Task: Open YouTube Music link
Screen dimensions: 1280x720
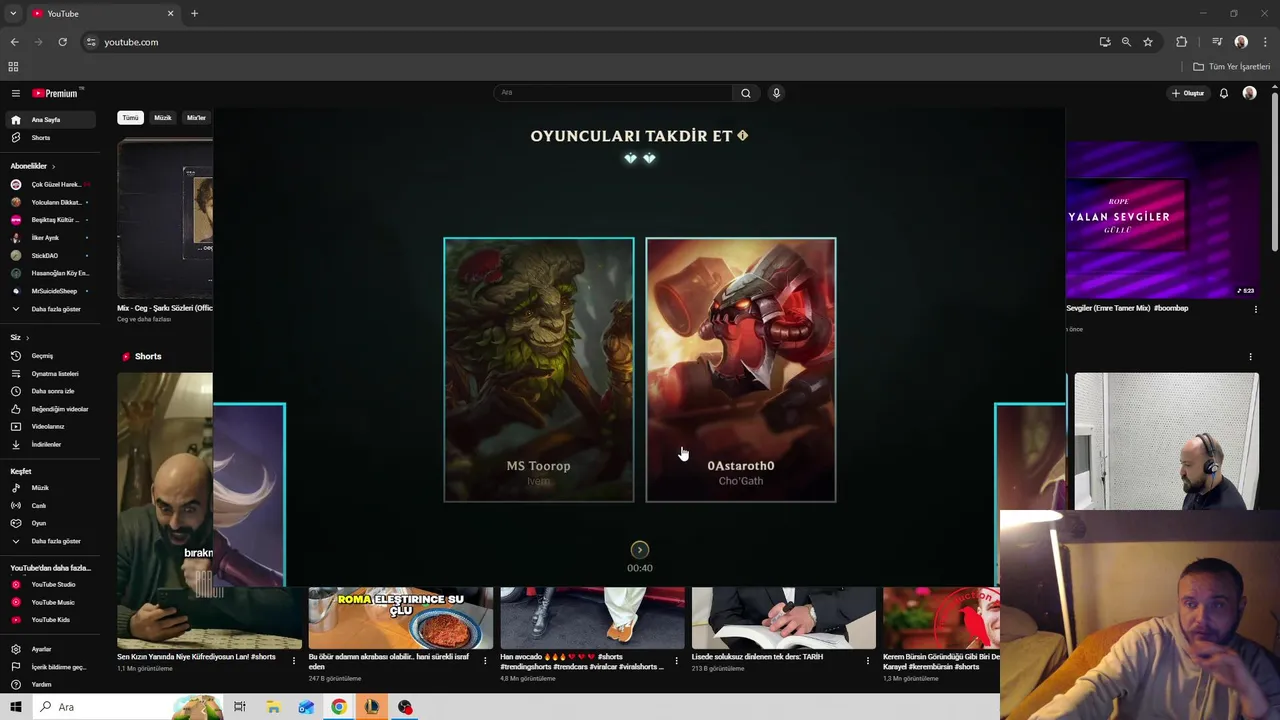Action: pyautogui.click(x=52, y=602)
